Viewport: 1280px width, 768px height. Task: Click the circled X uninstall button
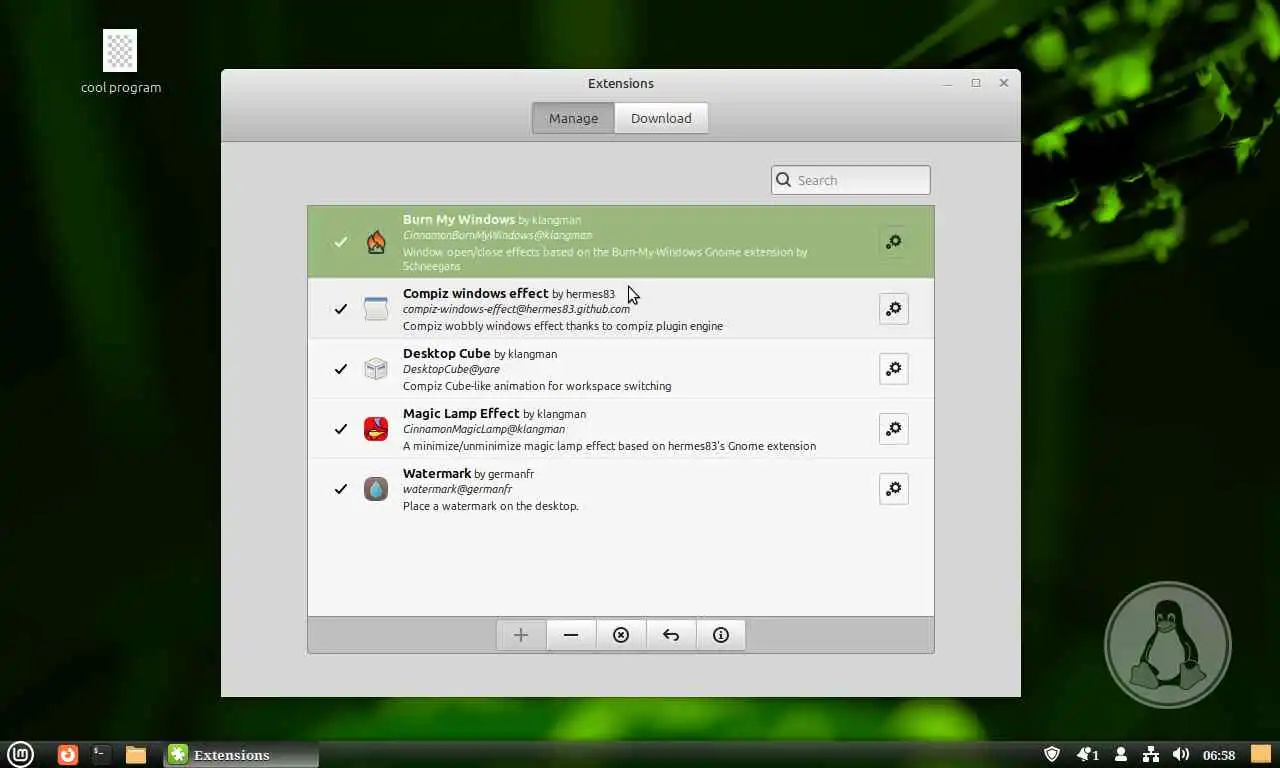(621, 635)
